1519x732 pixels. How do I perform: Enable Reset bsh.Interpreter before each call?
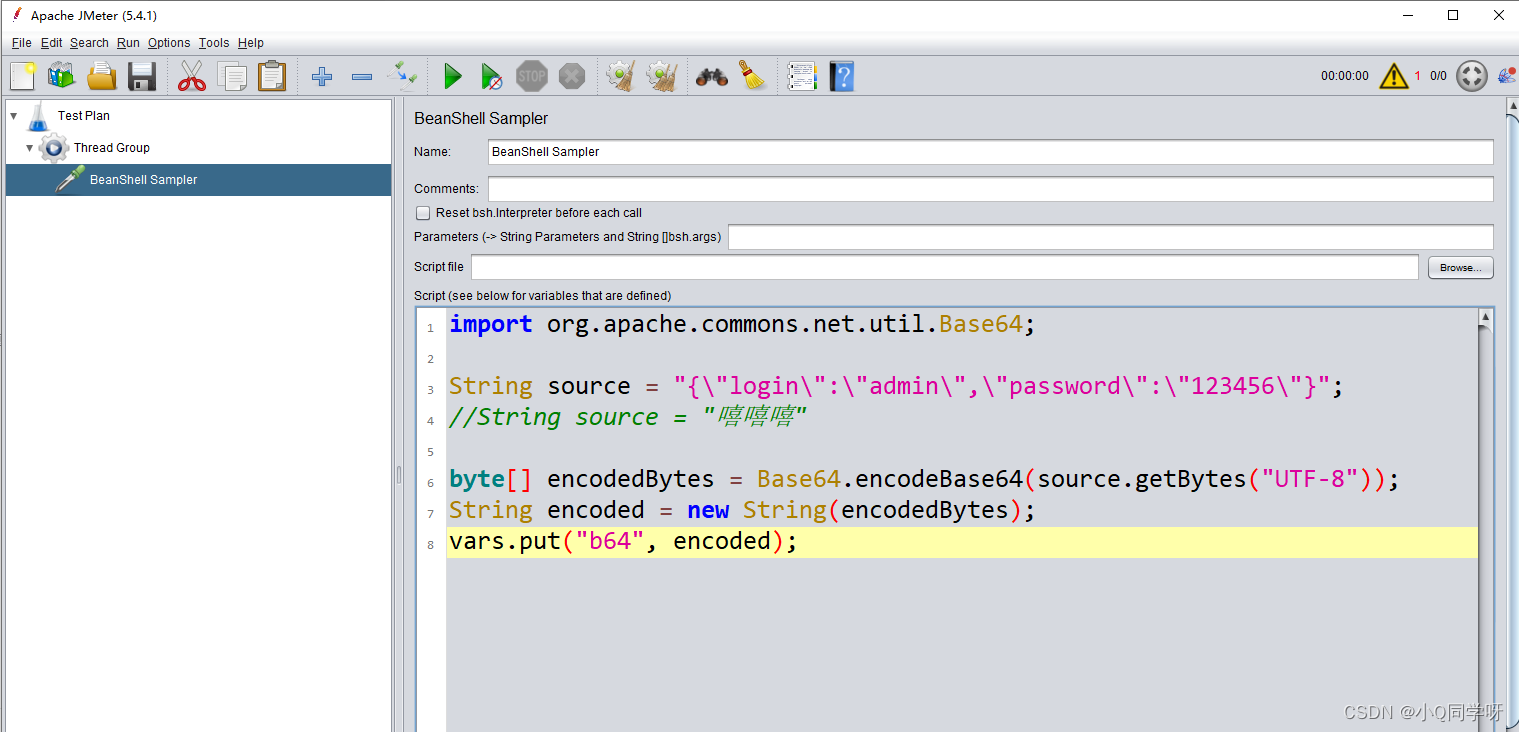click(423, 212)
